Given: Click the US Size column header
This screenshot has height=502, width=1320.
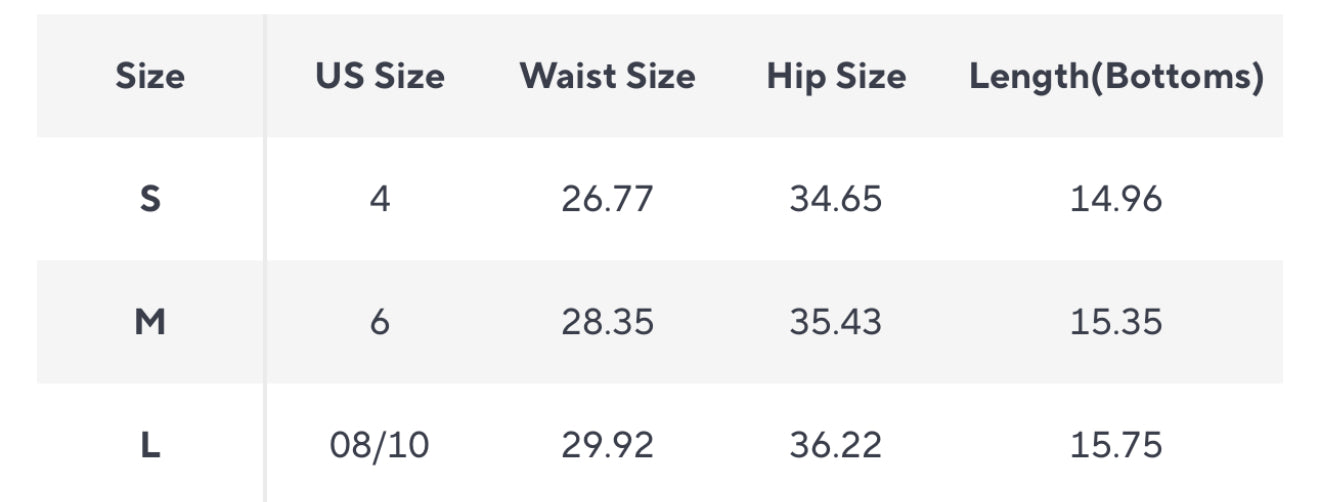Looking at the screenshot, I should 380,77.
